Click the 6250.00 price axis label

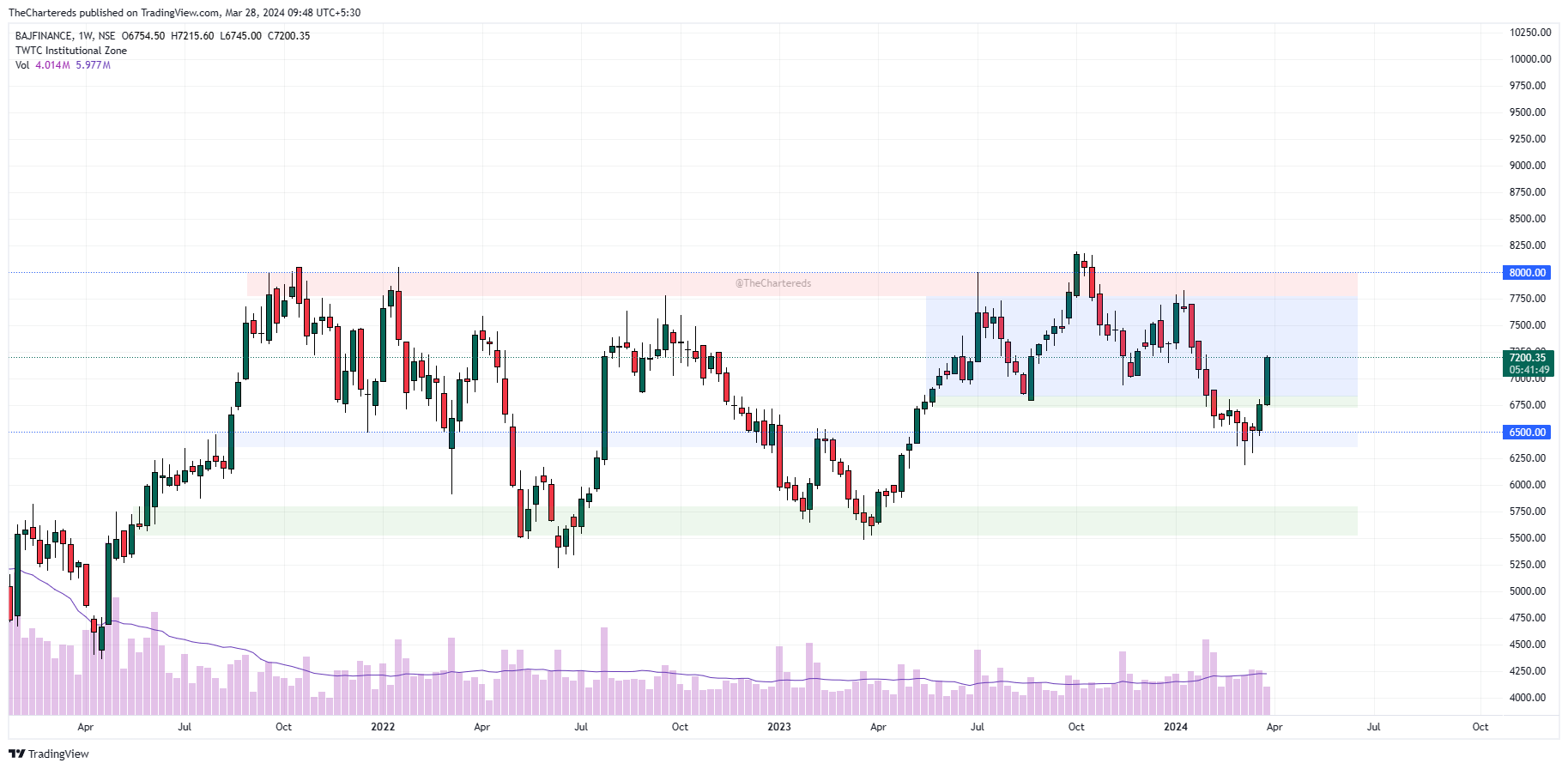click(1528, 458)
